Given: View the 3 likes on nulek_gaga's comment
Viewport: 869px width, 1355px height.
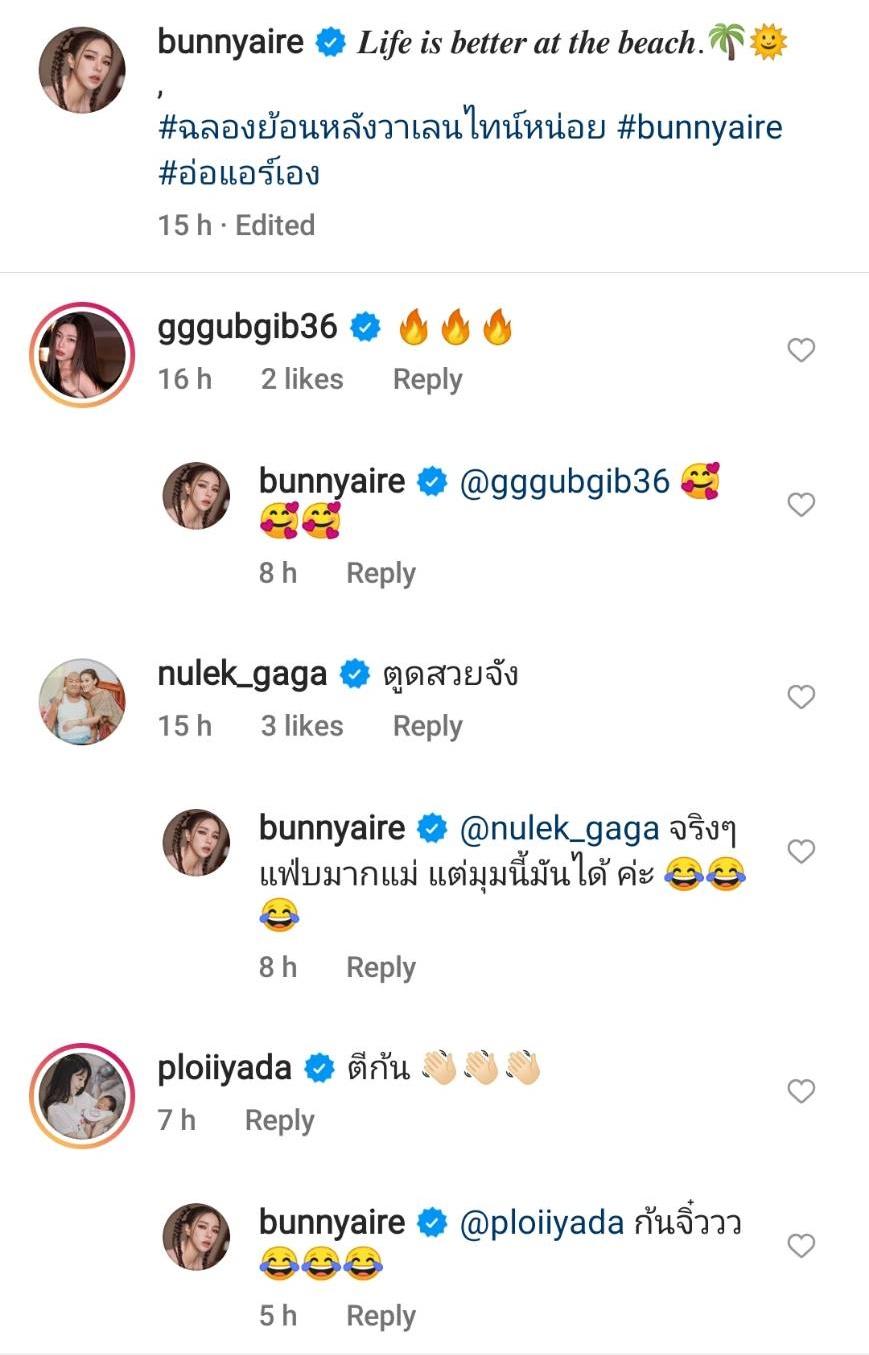Looking at the screenshot, I should tap(302, 726).
